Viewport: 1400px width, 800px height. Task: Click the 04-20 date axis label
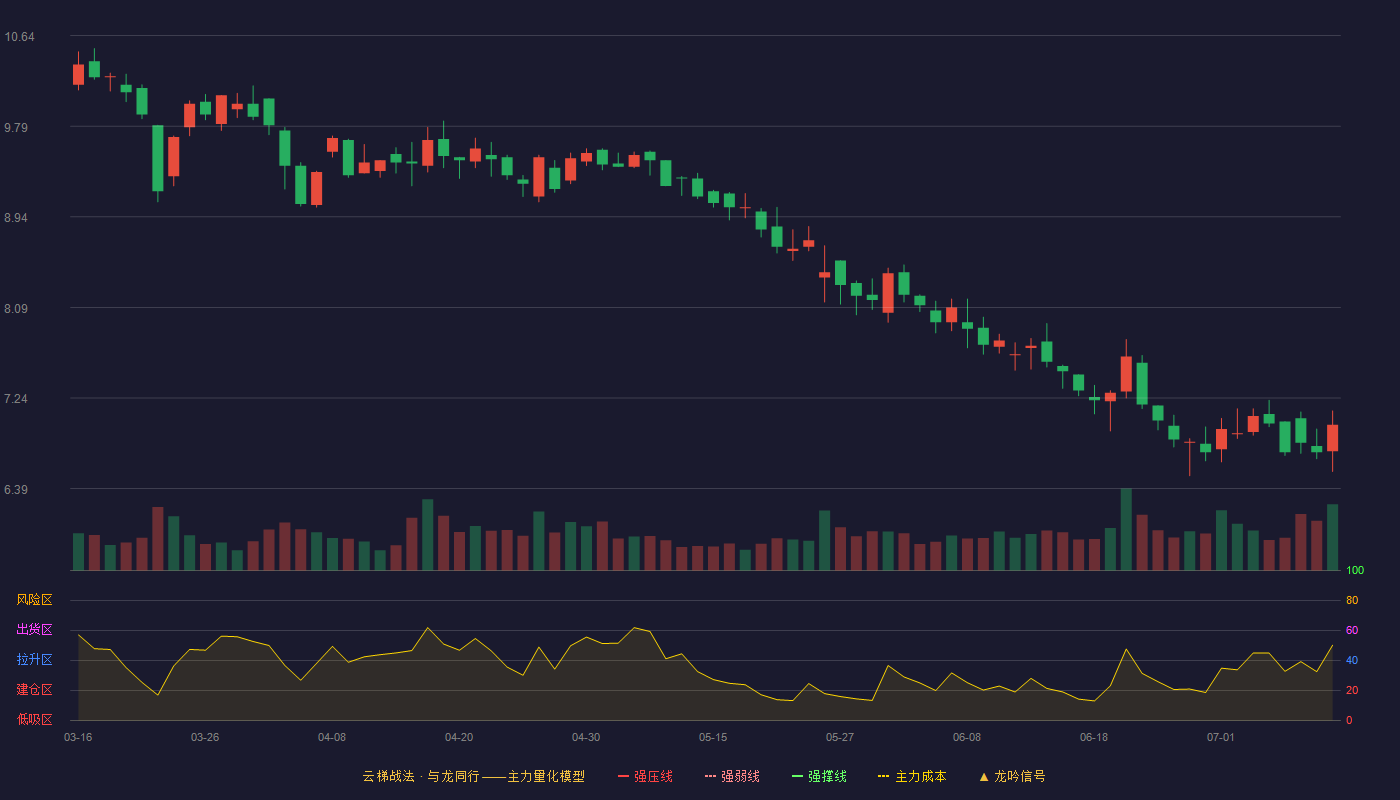tap(459, 737)
